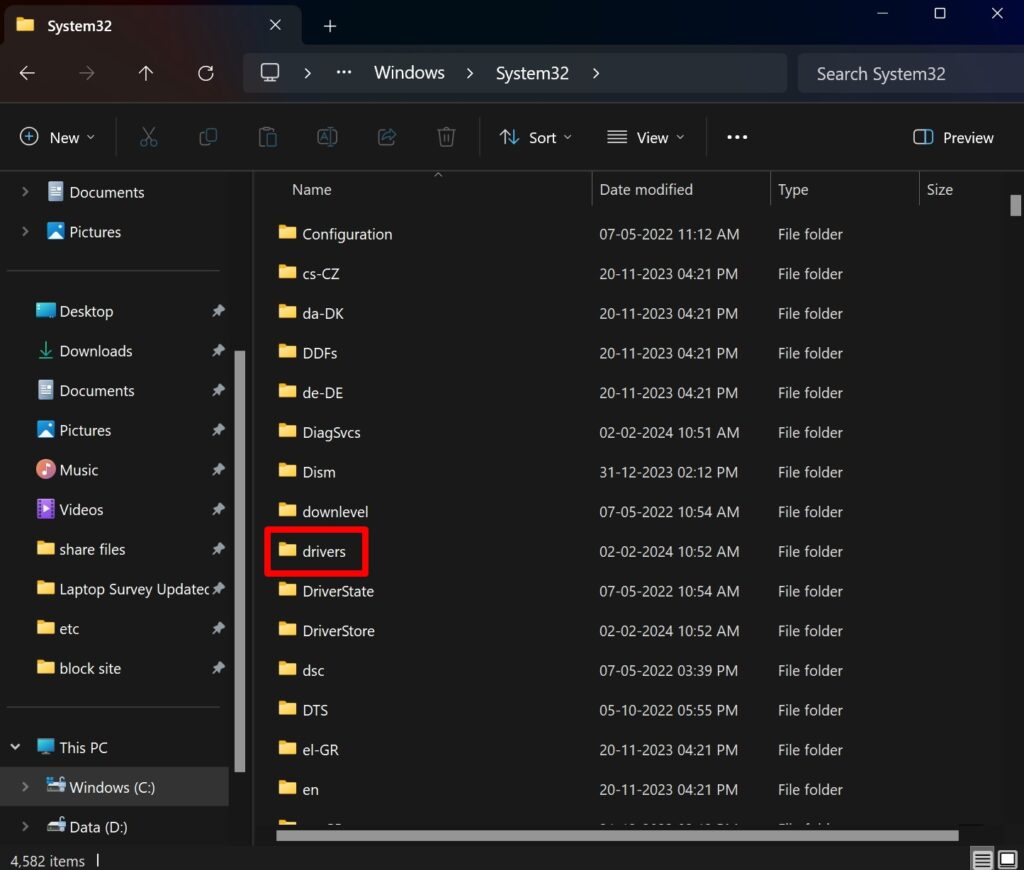The width and height of the screenshot is (1024, 870).
Task: Expand the New menu
Action: pyautogui.click(x=57, y=137)
